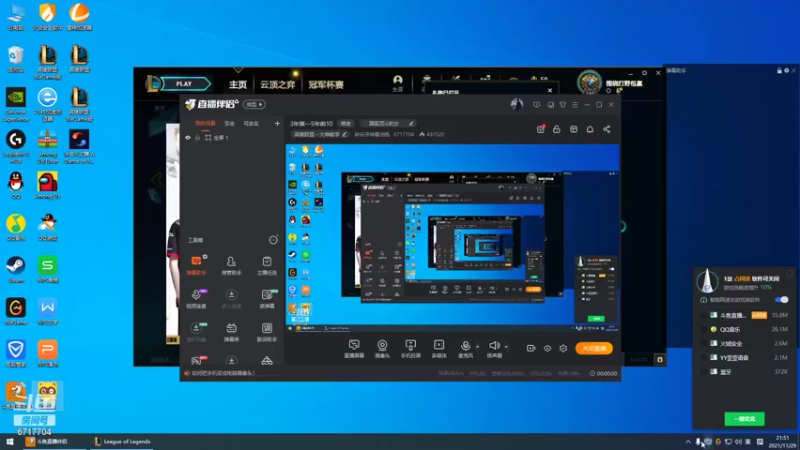800x450 pixels.
Task: Toggle the smart acceleration switch in the optimizer panel
Action: pyautogui.click(x=782, y=299)
